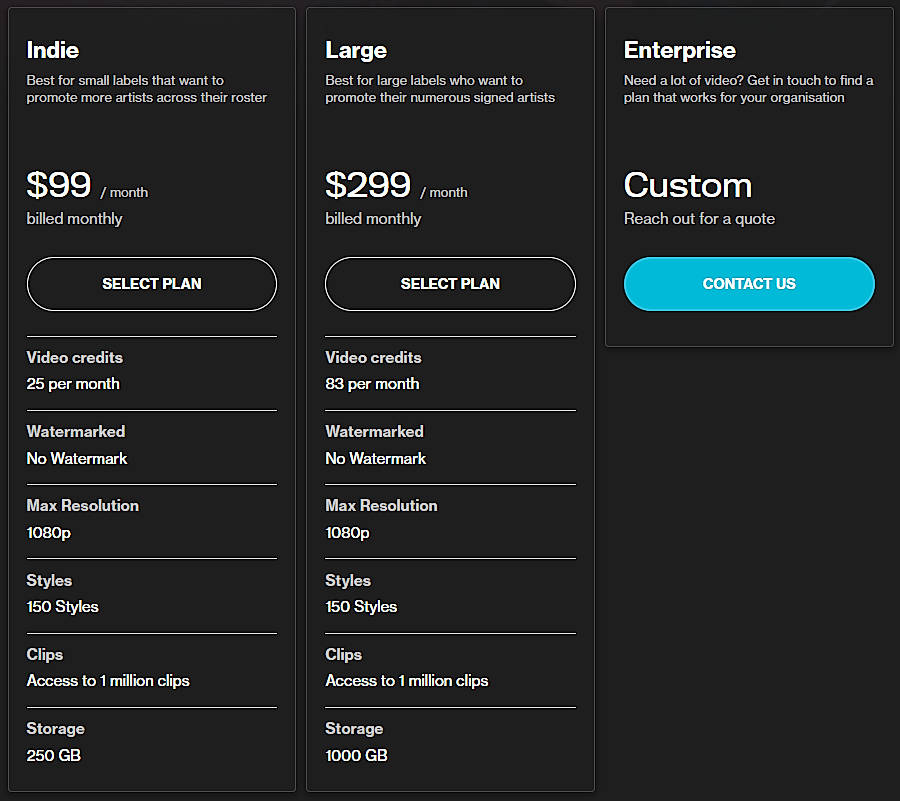Click 'No Watermark' in the Indie plan

coord(77,458)
